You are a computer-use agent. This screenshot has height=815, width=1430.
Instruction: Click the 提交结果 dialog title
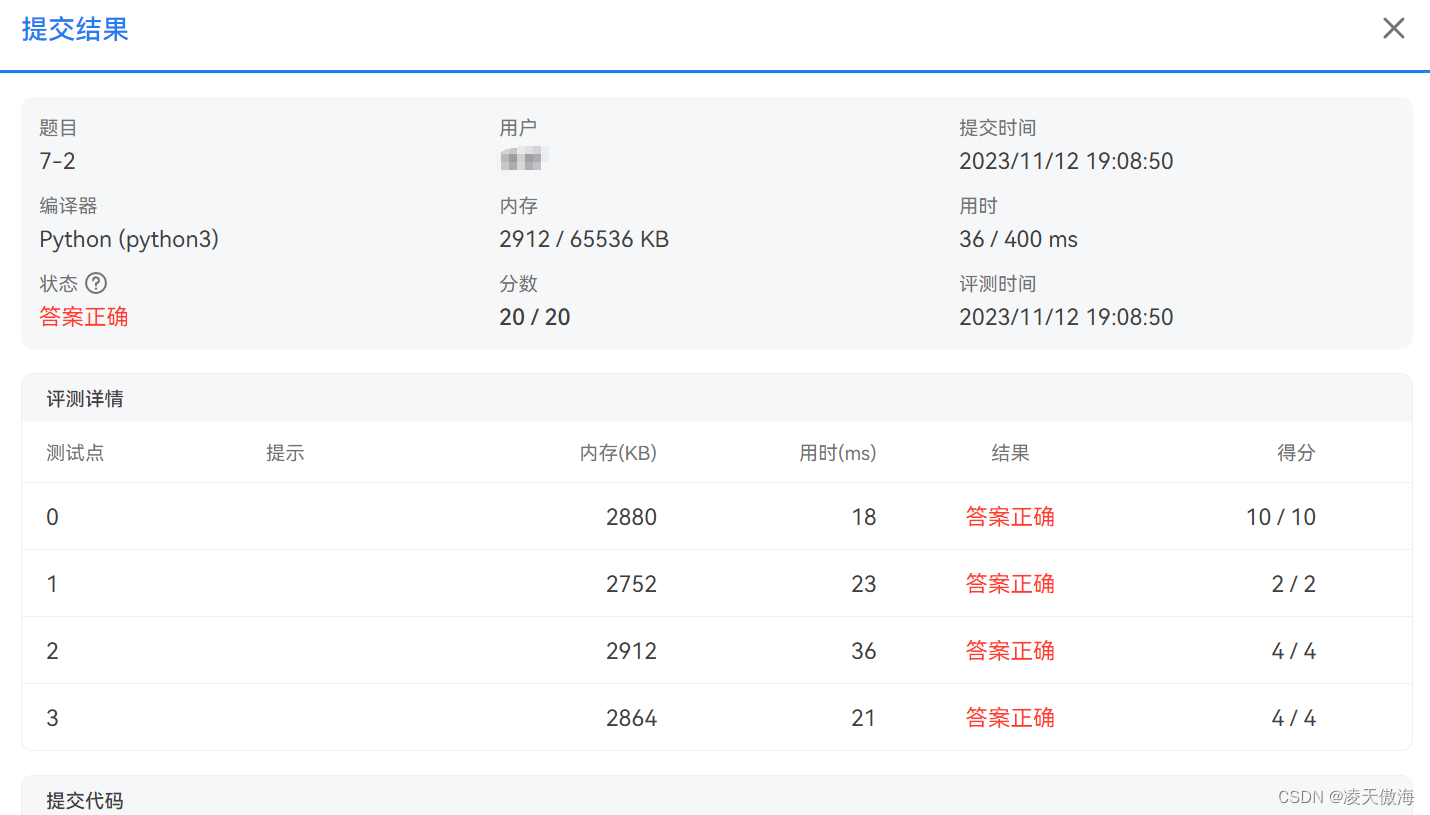[75, 29]
